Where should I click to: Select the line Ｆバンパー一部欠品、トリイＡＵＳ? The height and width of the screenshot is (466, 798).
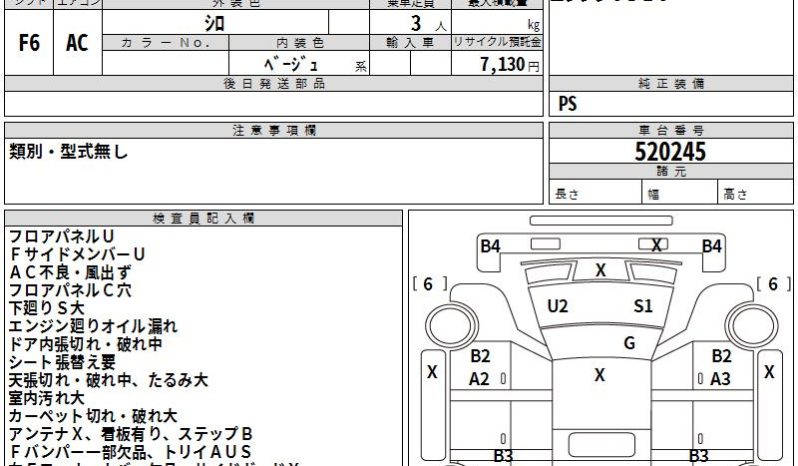[x=131, y=452]
